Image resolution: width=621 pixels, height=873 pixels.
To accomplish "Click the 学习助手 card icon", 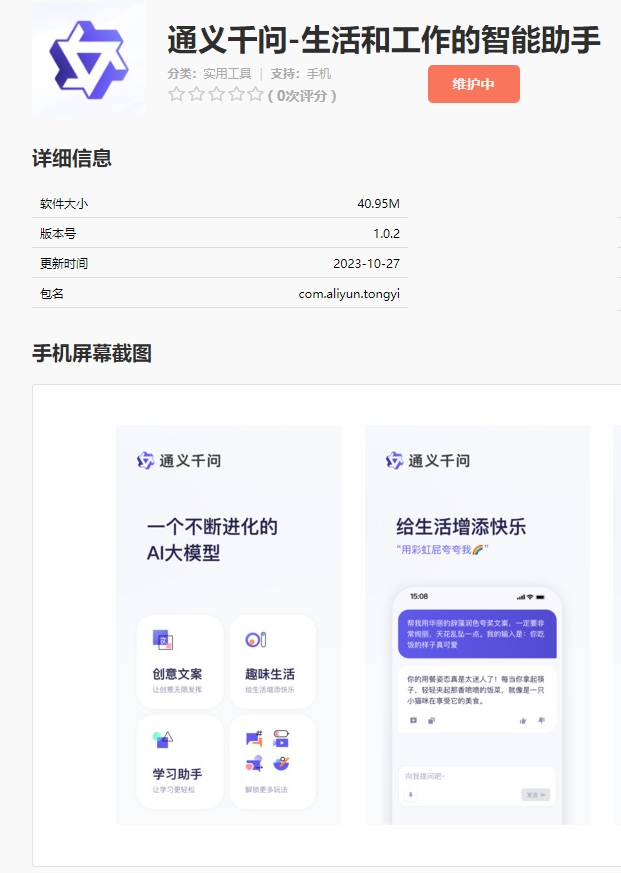I will pyautogui.click(x=163, y=740).
